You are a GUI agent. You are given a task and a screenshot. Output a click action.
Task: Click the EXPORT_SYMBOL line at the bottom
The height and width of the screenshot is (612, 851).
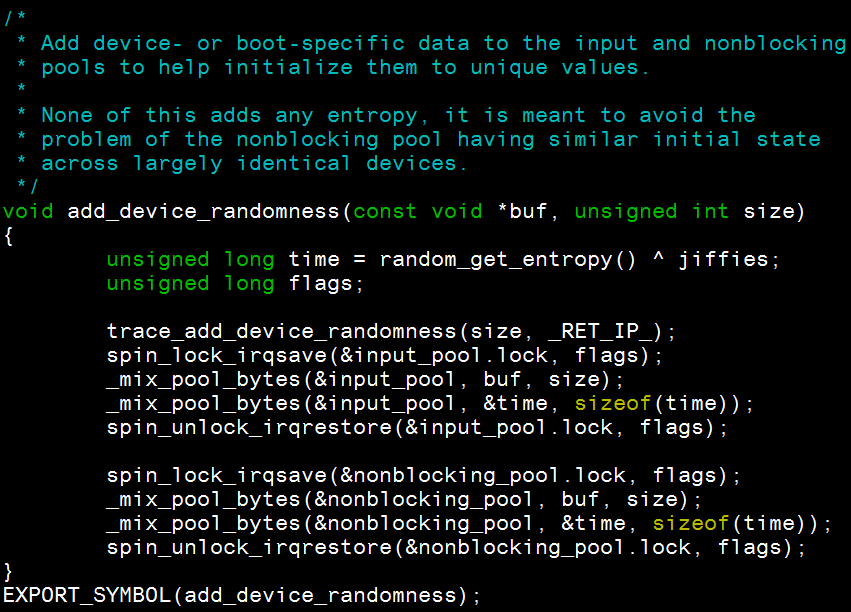click(x=85, y=594)
